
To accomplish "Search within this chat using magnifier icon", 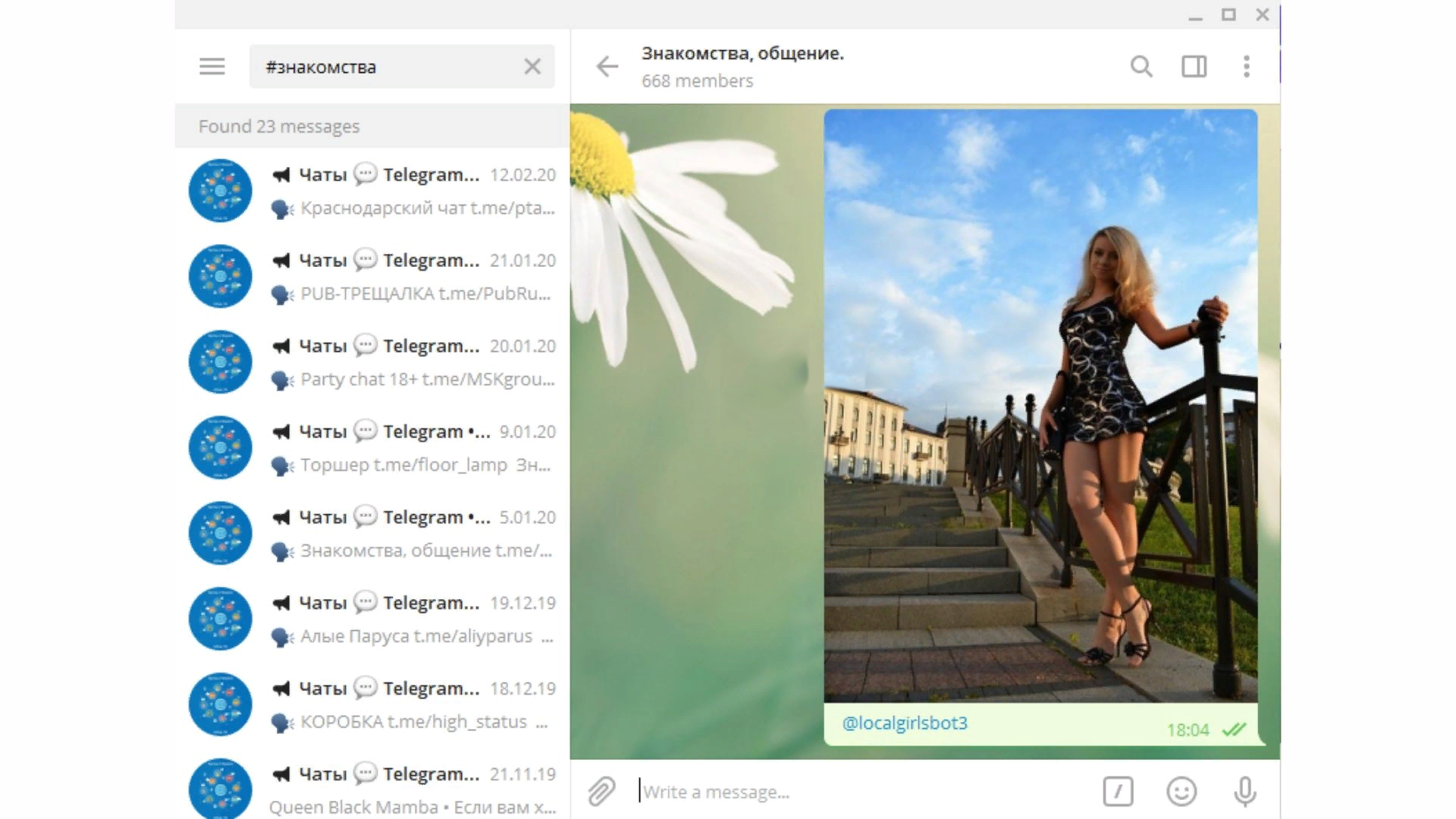I will coord(1141,67).
